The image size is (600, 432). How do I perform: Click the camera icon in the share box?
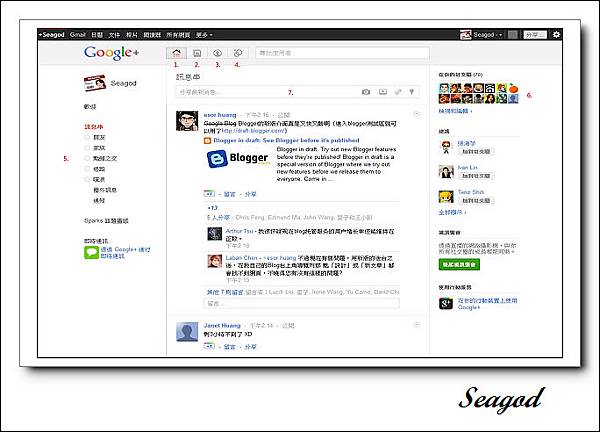point(366,92)
